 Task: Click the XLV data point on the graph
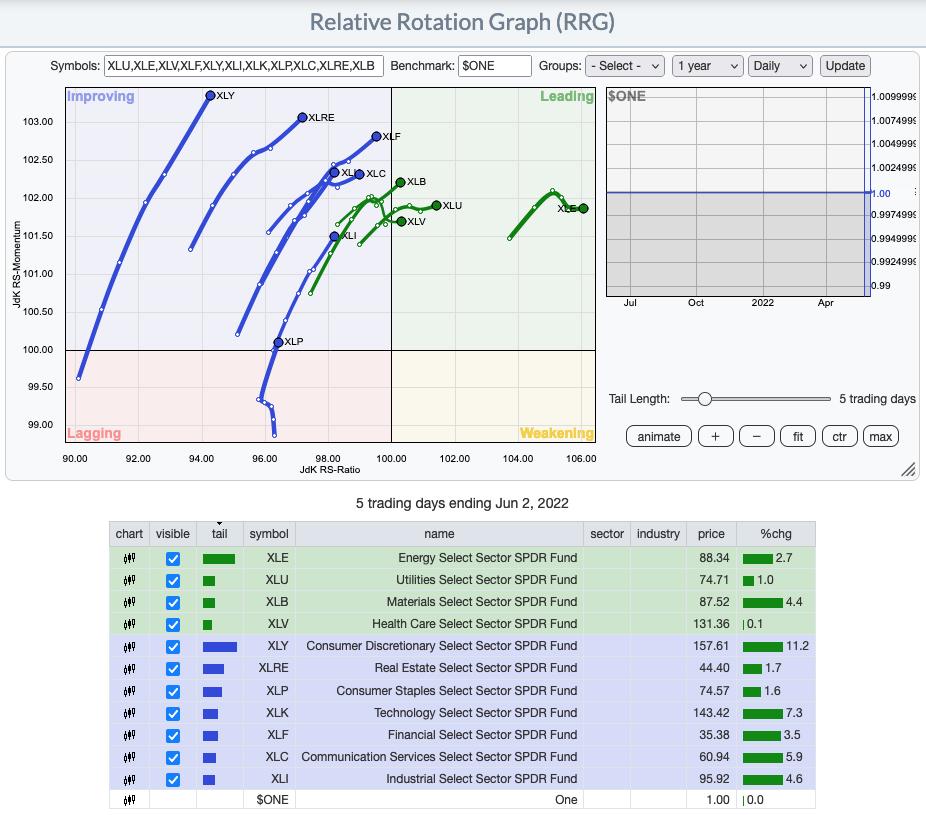pyautogui.click(x=402, y=221)
